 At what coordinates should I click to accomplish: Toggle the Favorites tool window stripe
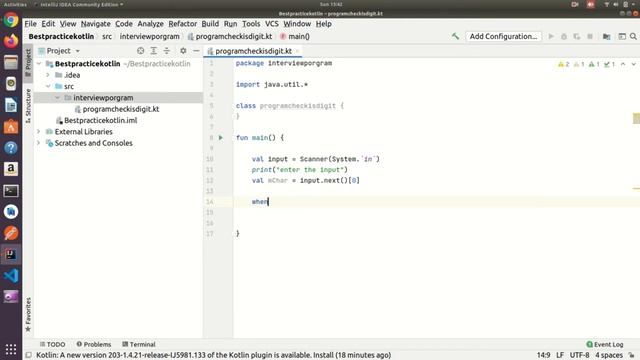pyautogui.click(x=28, y=314)
